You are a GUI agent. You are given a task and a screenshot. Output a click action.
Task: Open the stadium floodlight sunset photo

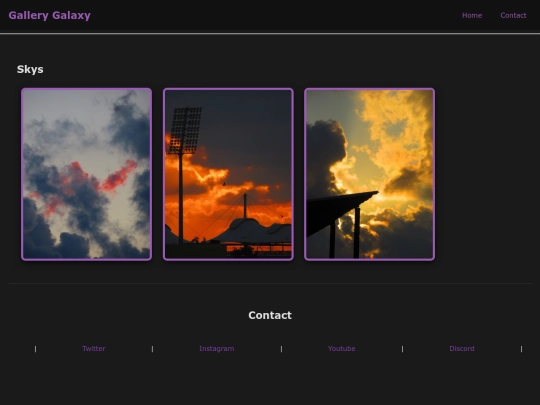(x=228, y=174)
